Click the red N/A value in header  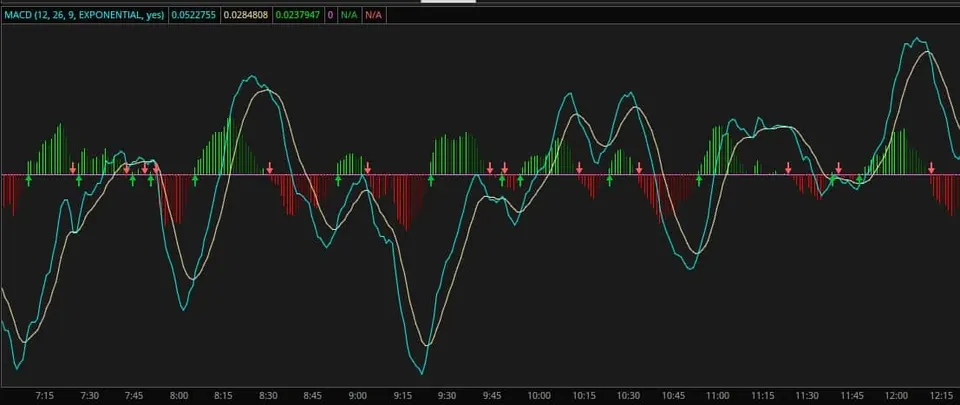(373, 15)
